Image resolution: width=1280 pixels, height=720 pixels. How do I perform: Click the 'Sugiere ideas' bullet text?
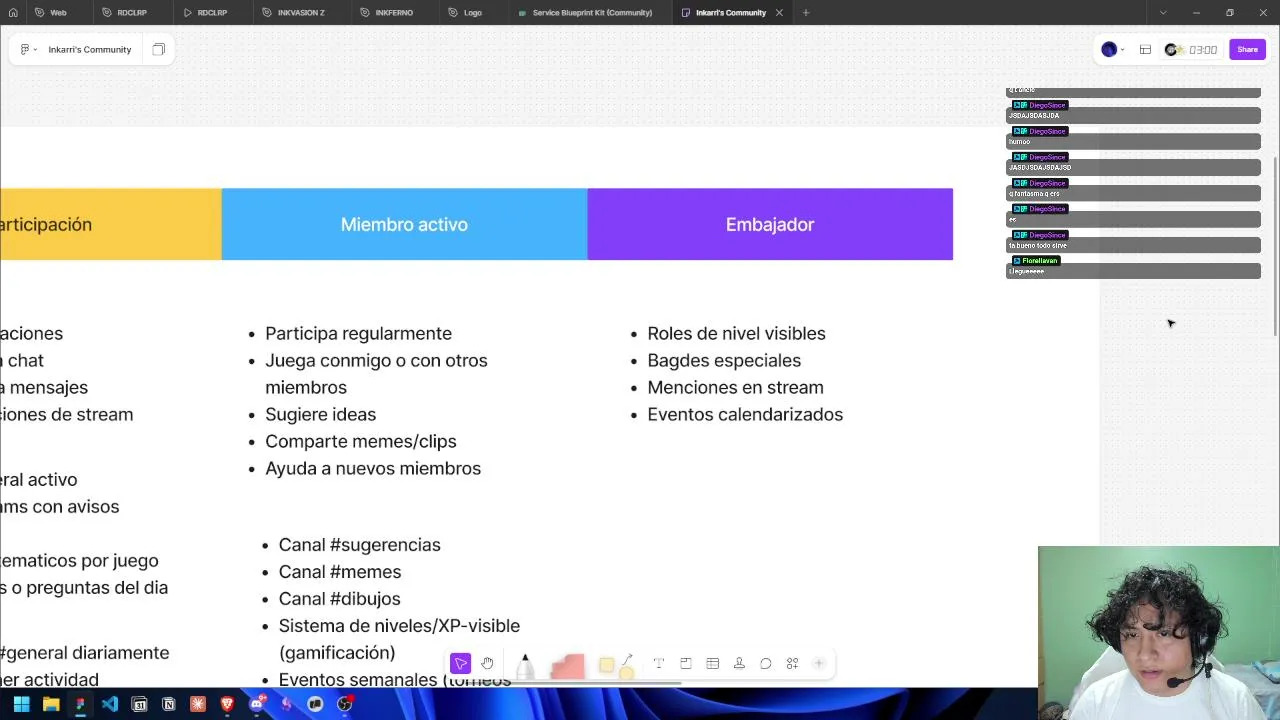320,414
